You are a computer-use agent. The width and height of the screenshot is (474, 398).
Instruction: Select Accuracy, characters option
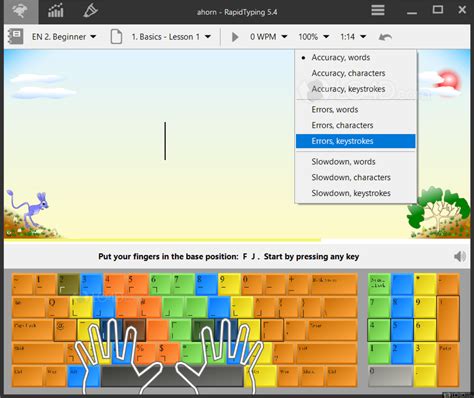[356, 73]
